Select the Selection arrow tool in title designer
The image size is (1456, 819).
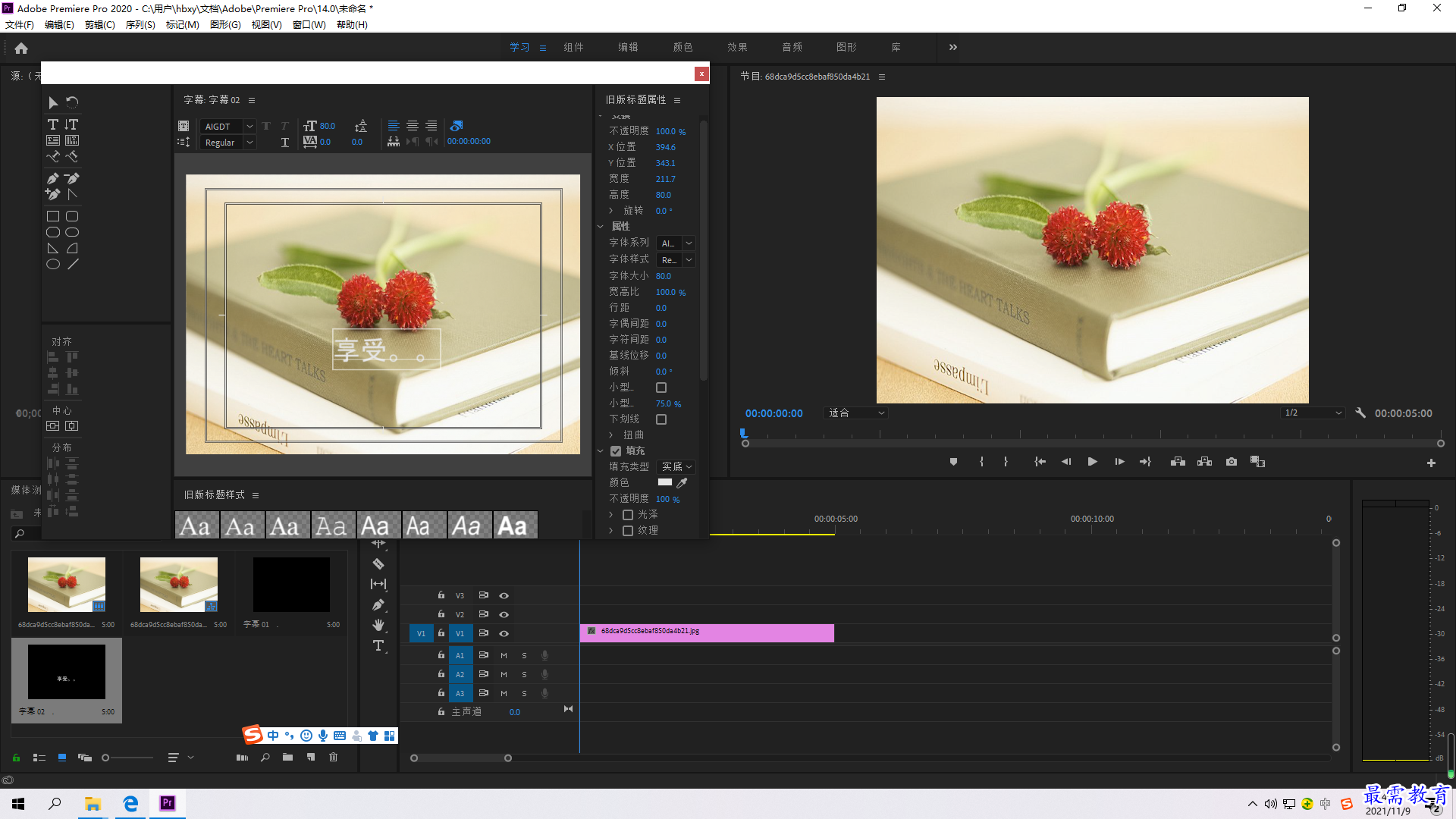53,102
